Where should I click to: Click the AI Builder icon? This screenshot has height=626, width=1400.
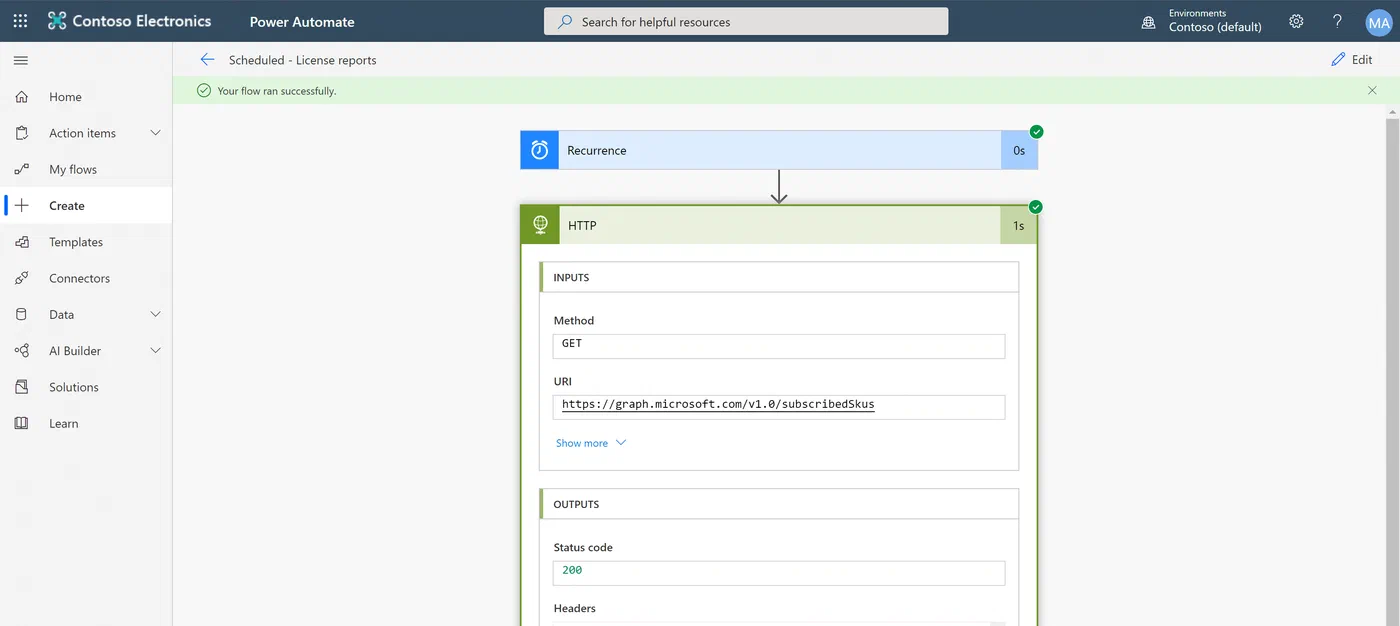(22, 351)
